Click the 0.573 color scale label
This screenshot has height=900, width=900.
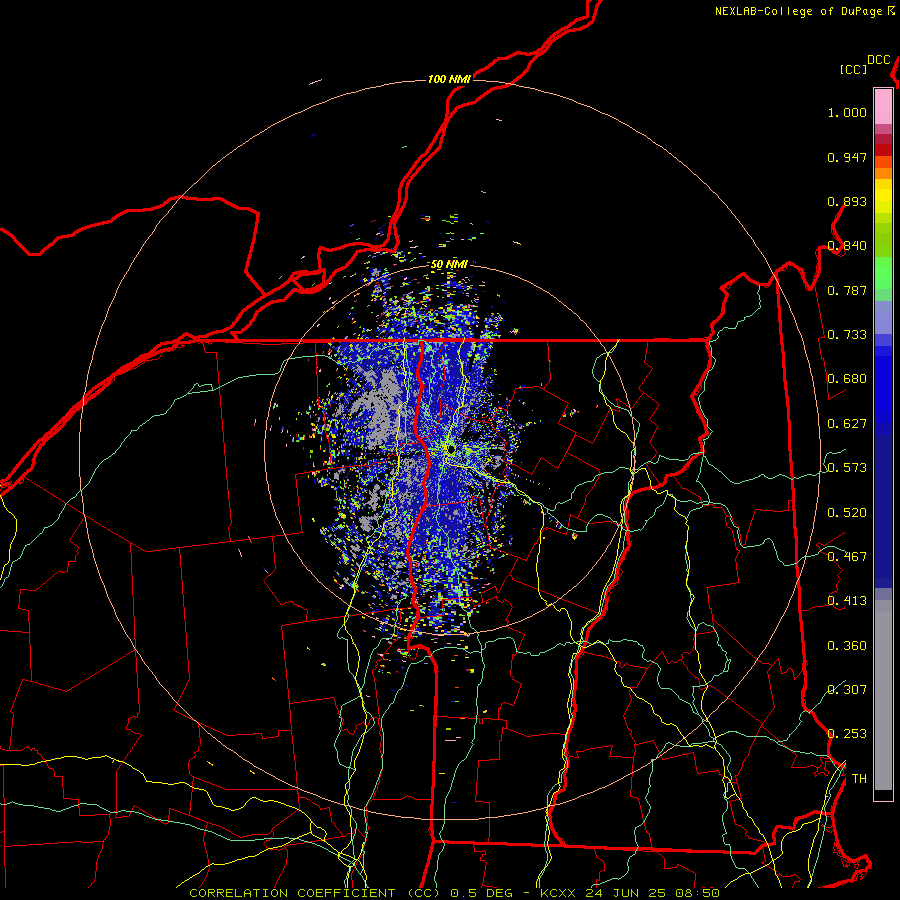pyautogui.click(x=847, y=468)
